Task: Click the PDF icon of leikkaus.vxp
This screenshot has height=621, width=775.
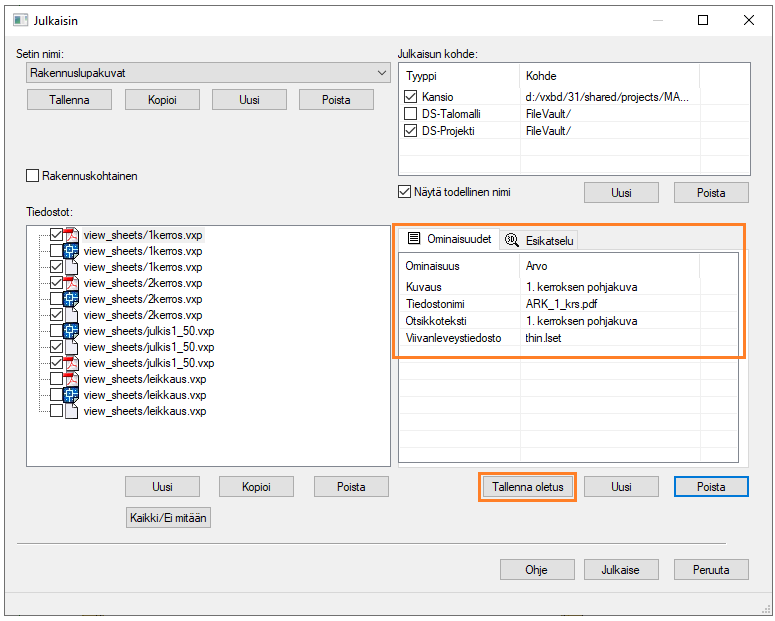Action: (x=72, y=379)
